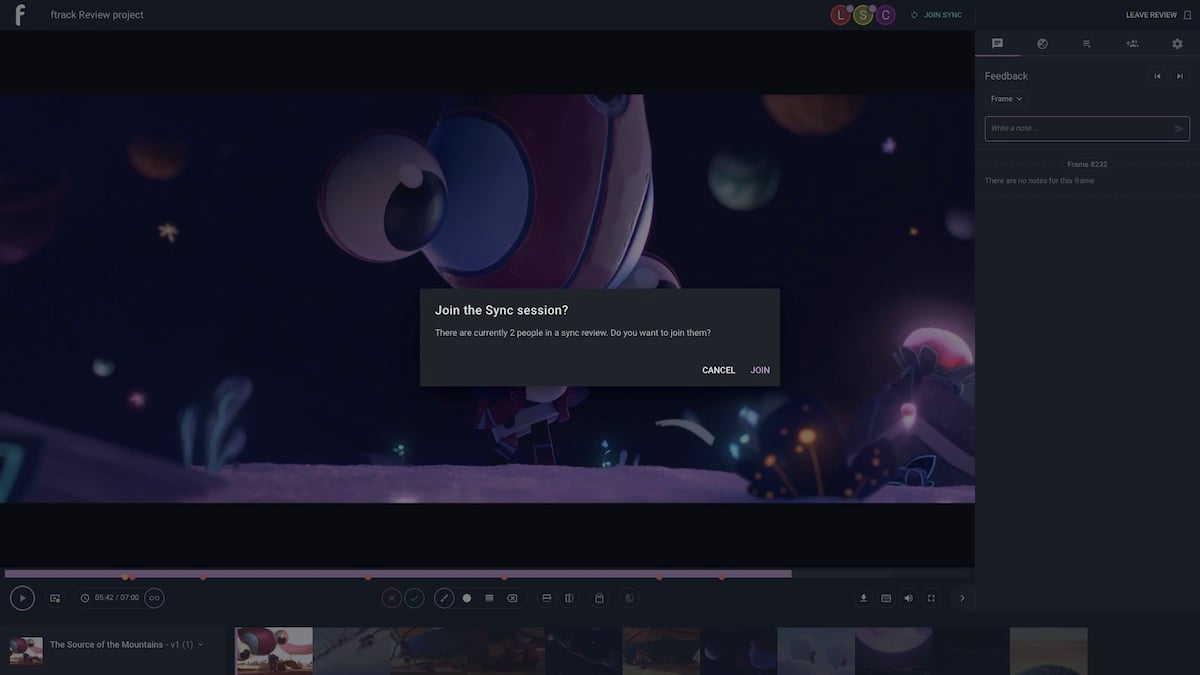Click the keyboard shortcuts icon
The width and height of the screenshot is (1200, 675).
pyautogui.click(x=886, y=598)
